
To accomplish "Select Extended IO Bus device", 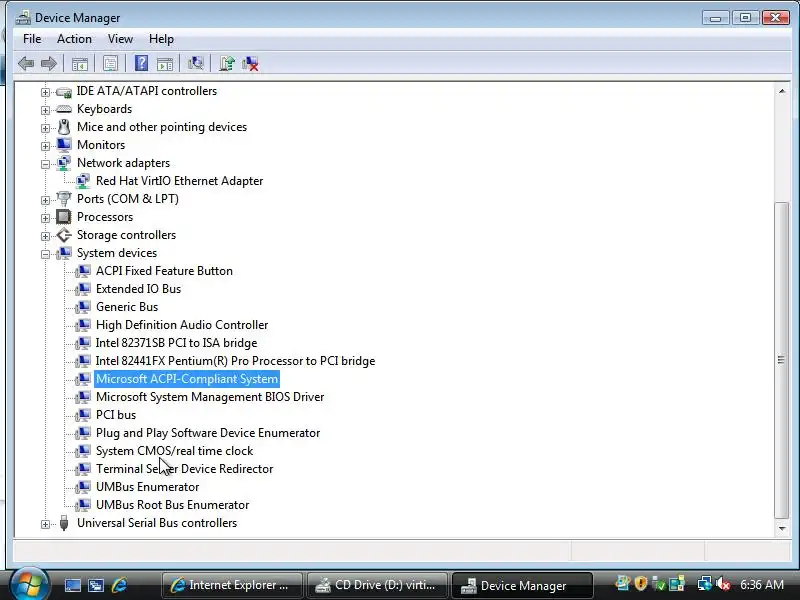I will click(x=138, y=289).
